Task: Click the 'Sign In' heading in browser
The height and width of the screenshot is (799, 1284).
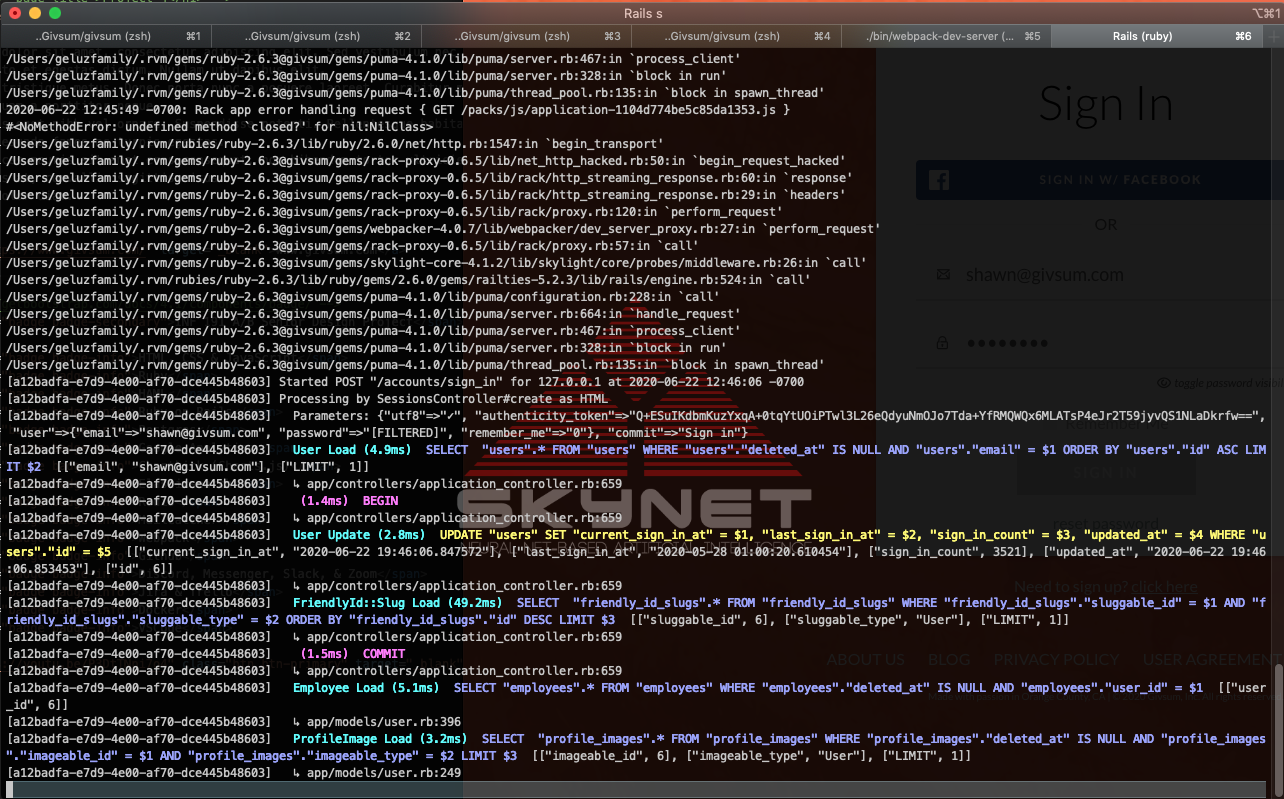Action: pyautogui.click(x=1106, y=104)
